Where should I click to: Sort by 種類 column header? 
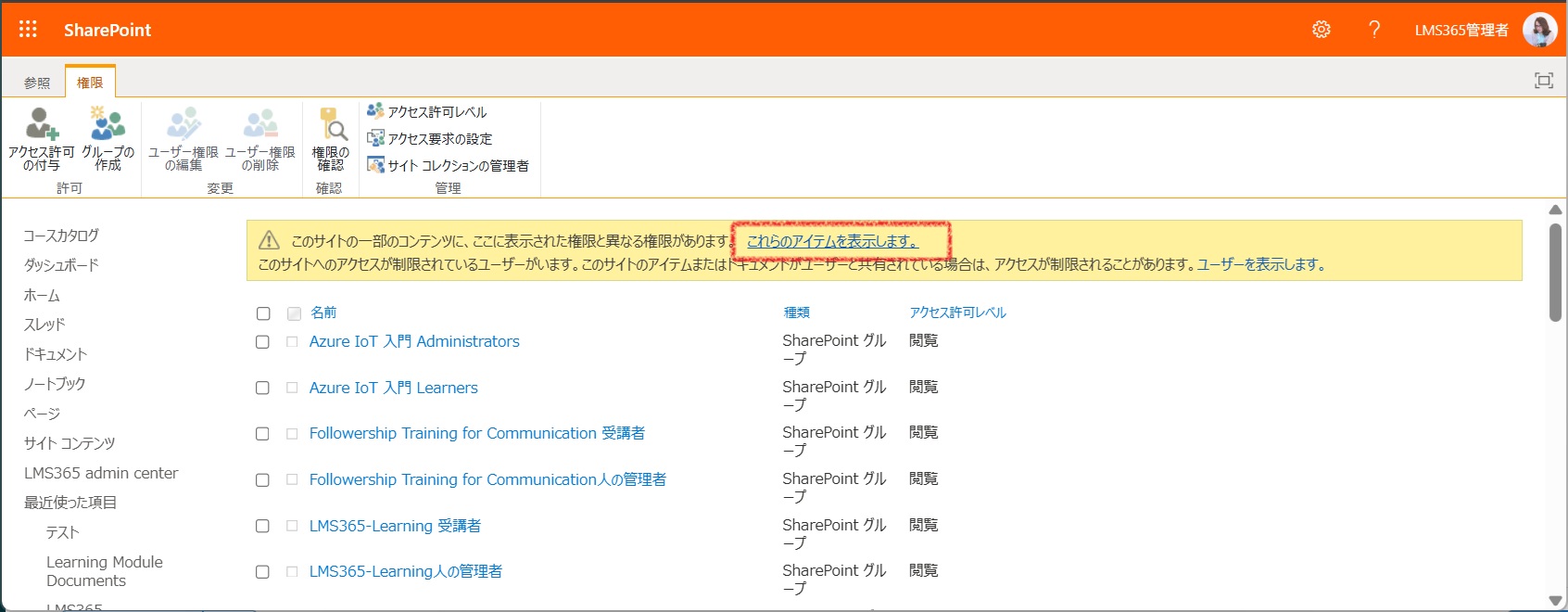(x=797, y=312)
